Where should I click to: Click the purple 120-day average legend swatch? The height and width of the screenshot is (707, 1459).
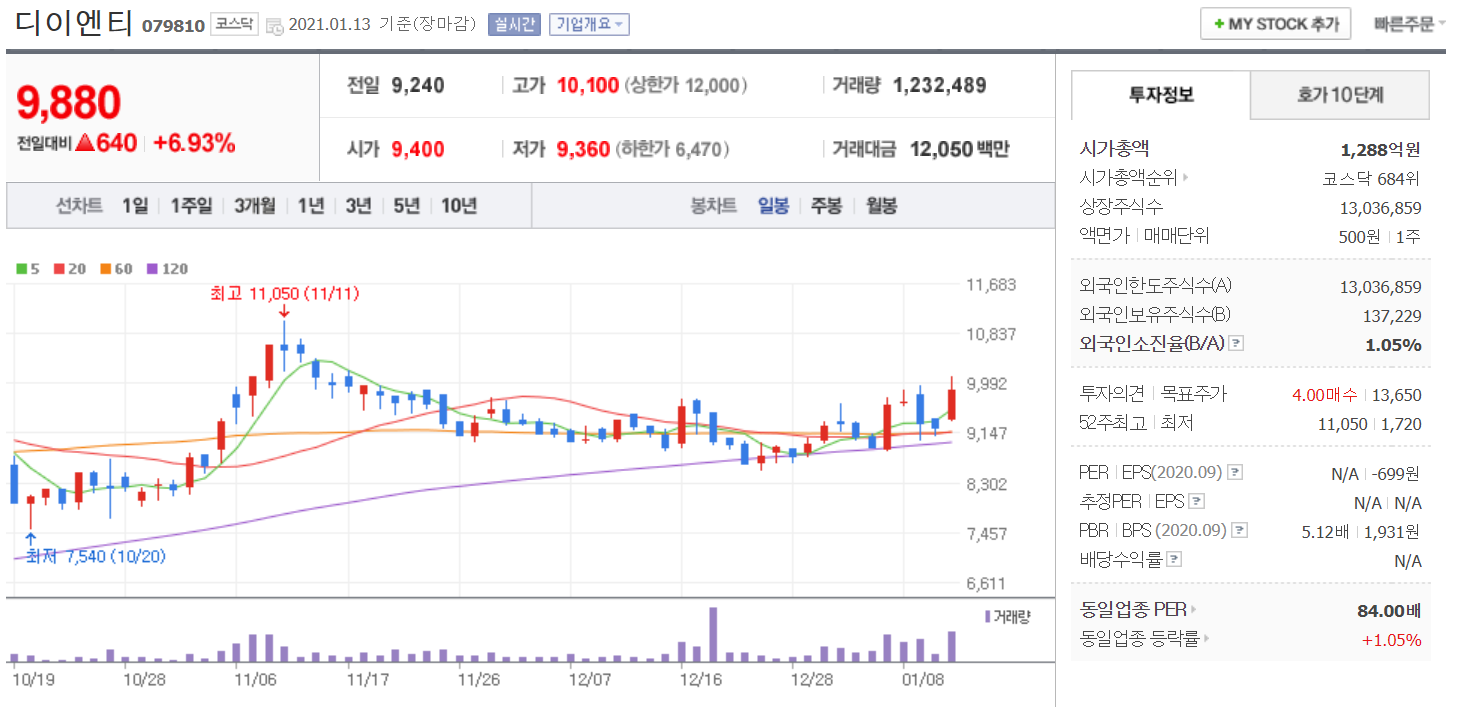152,269
